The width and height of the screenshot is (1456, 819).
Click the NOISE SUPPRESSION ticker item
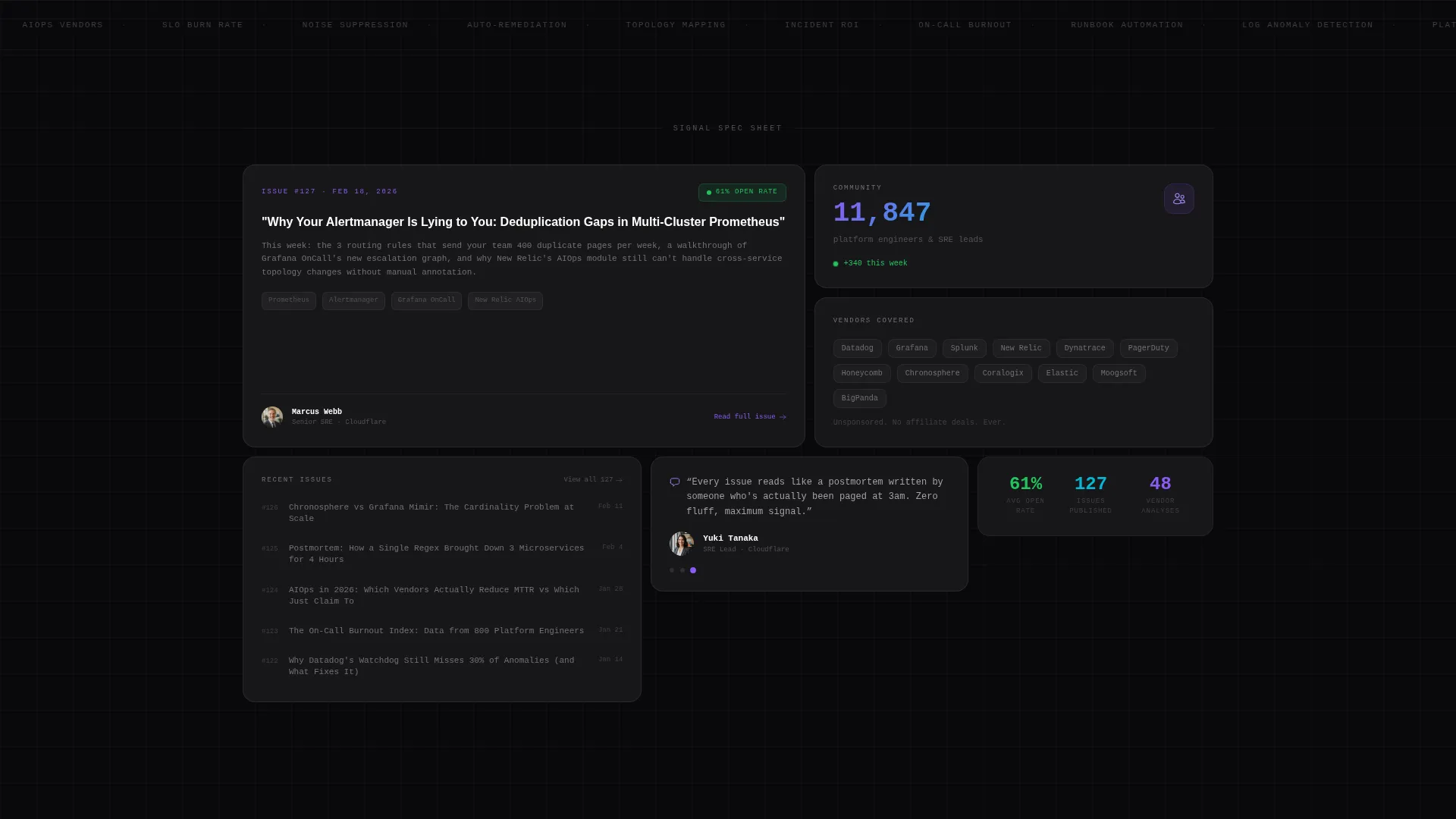click(356, 25)
